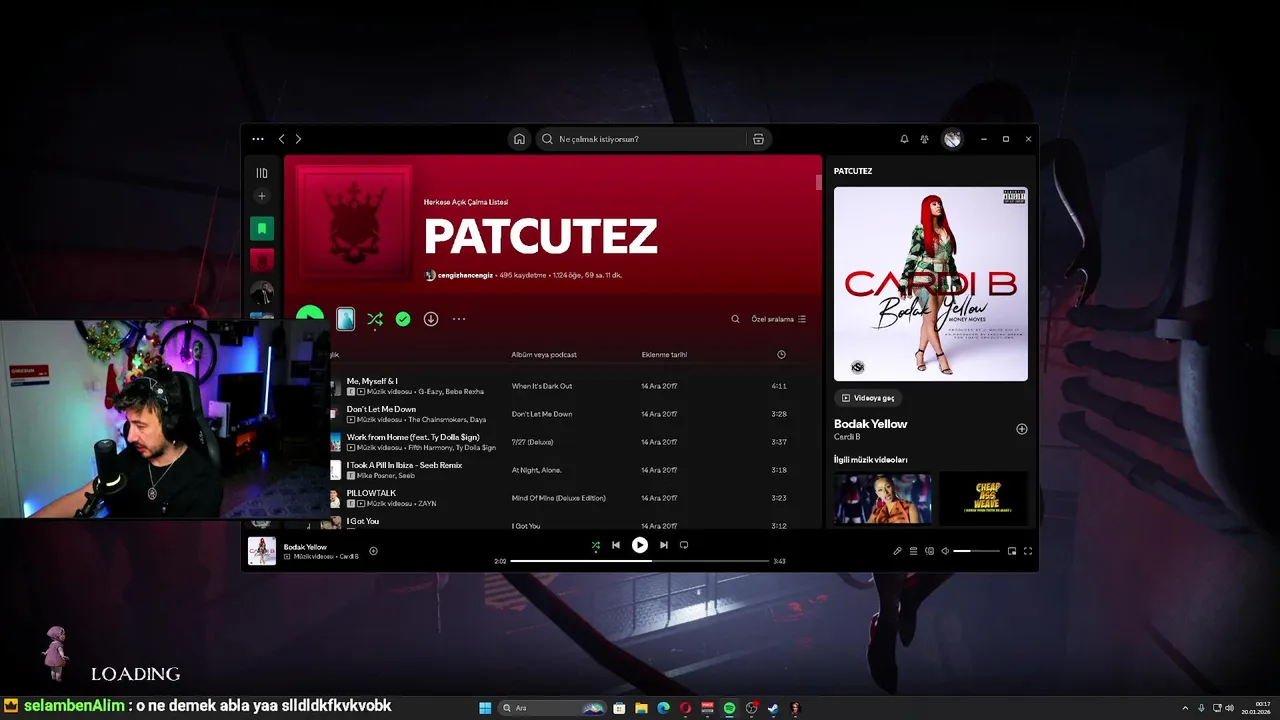Open the mini player icon
Screen dimensions: 1280x720
pos(1012,551)
